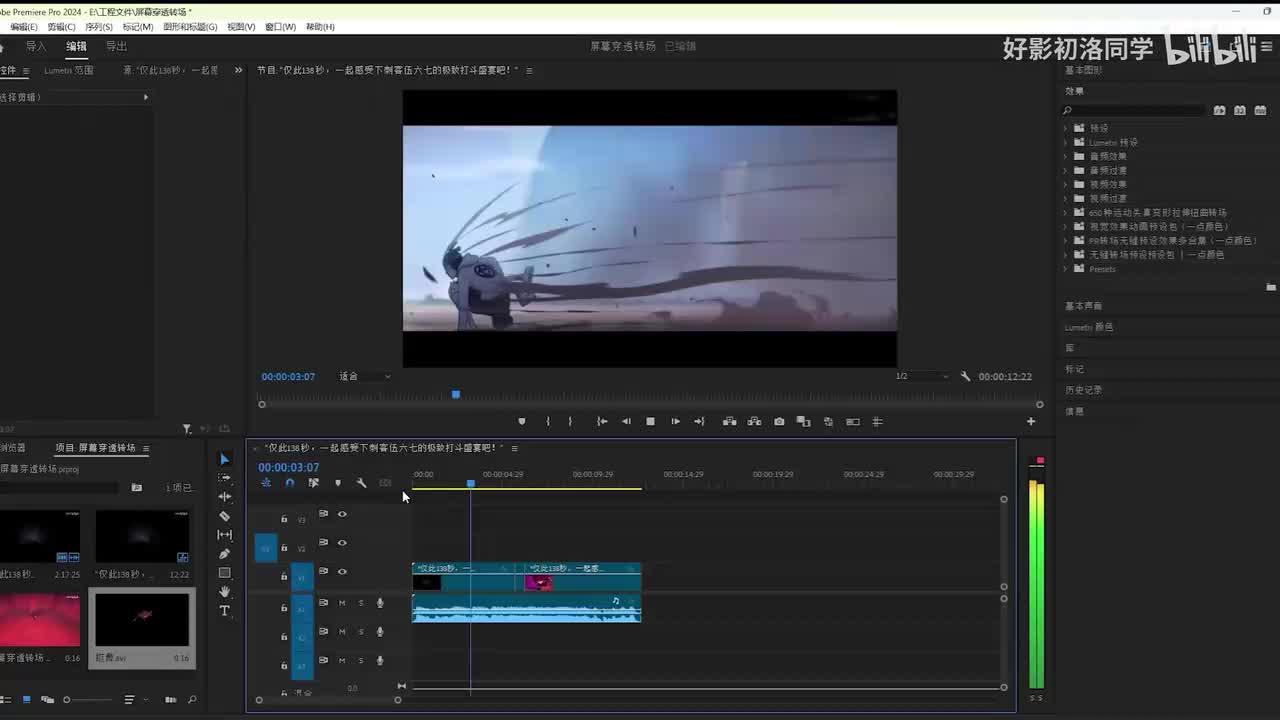Expand the Presets effects folder
Screen dimensions: 1280x720
[1066, 269]
